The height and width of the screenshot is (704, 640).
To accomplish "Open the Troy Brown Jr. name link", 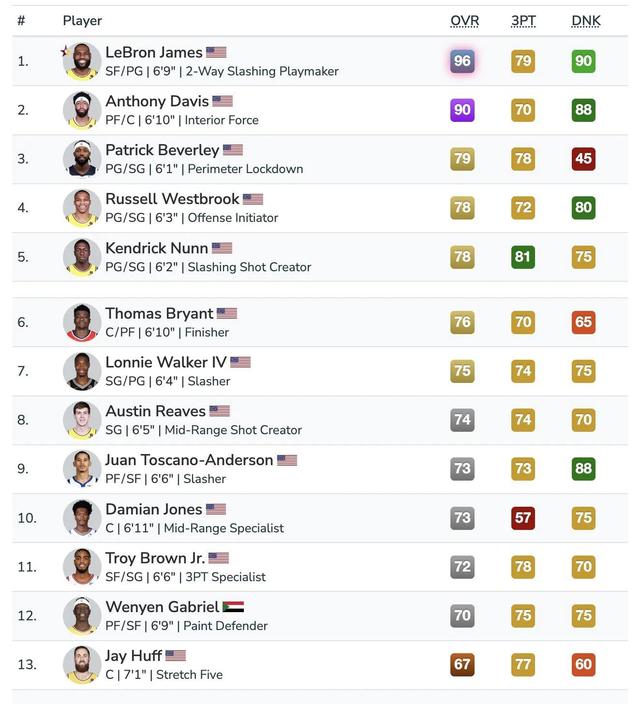I will [x=154, y=558].
